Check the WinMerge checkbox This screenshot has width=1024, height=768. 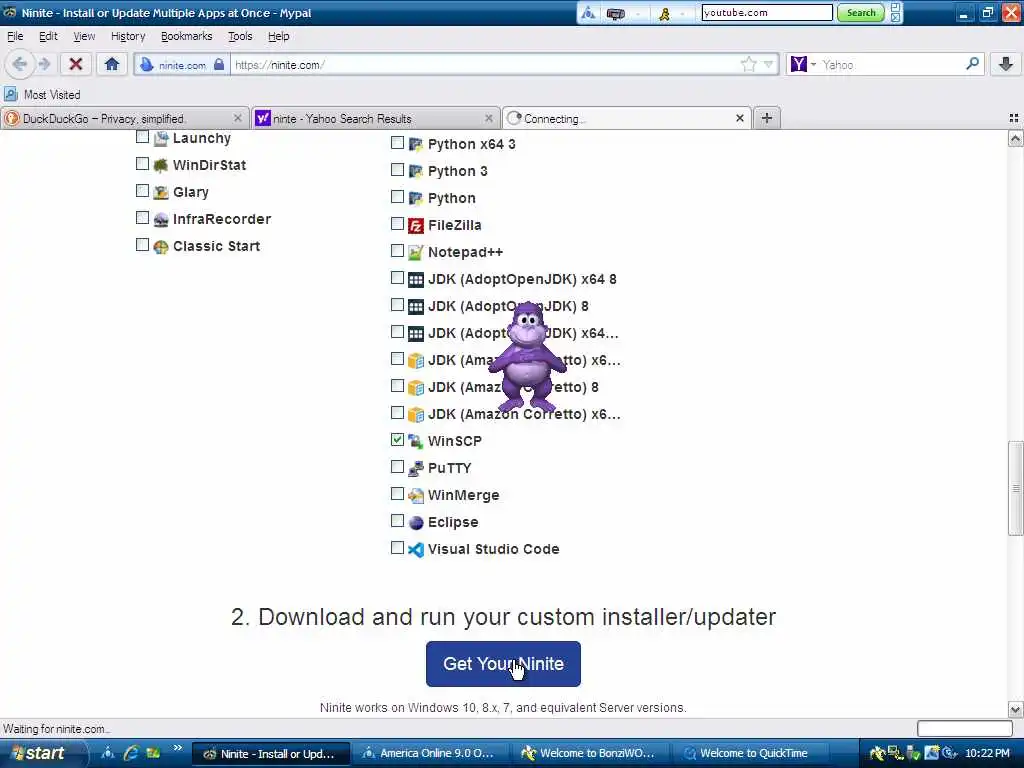click(397, 494)
